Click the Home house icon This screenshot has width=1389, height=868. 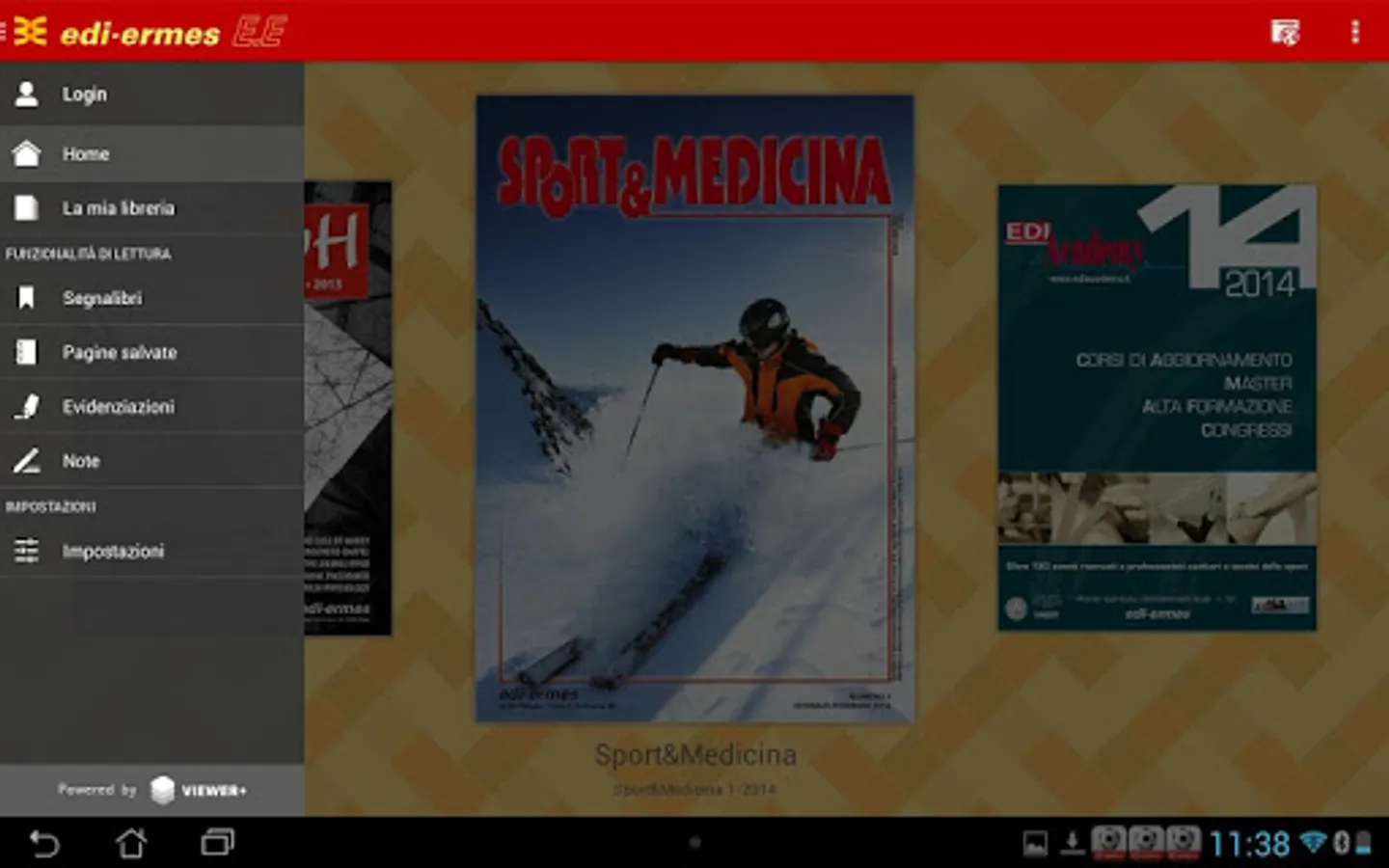27,153
